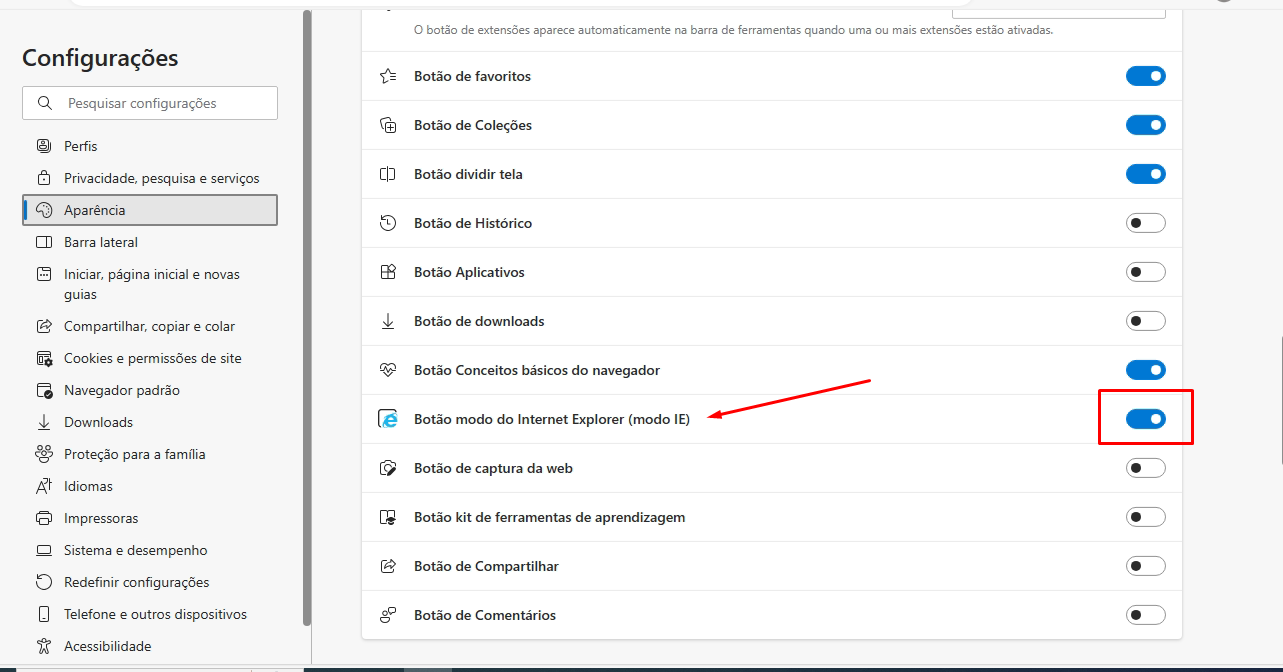
Task: Turn on Botão de captura da web
Action: [x=1145, y=468]
